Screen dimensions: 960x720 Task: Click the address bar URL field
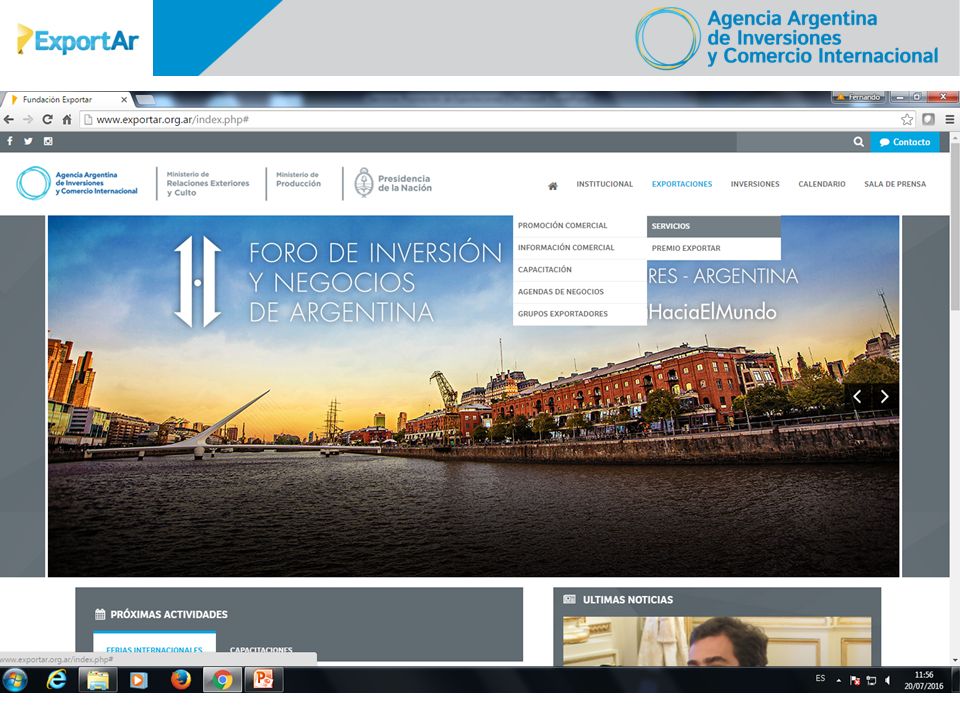coord(490,119)
